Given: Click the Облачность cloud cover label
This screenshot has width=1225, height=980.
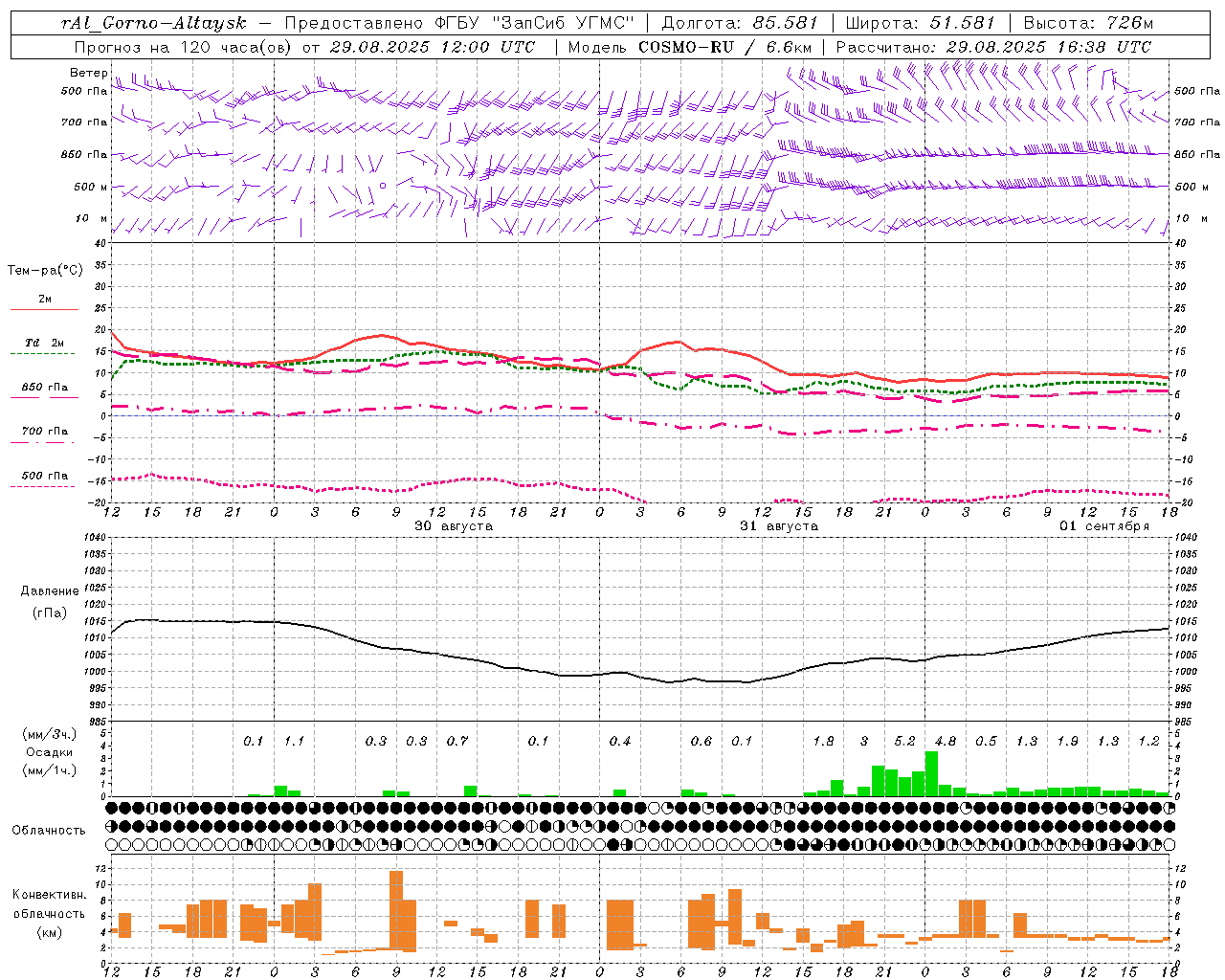Looking at the screenshot, I should click(49, 831).
